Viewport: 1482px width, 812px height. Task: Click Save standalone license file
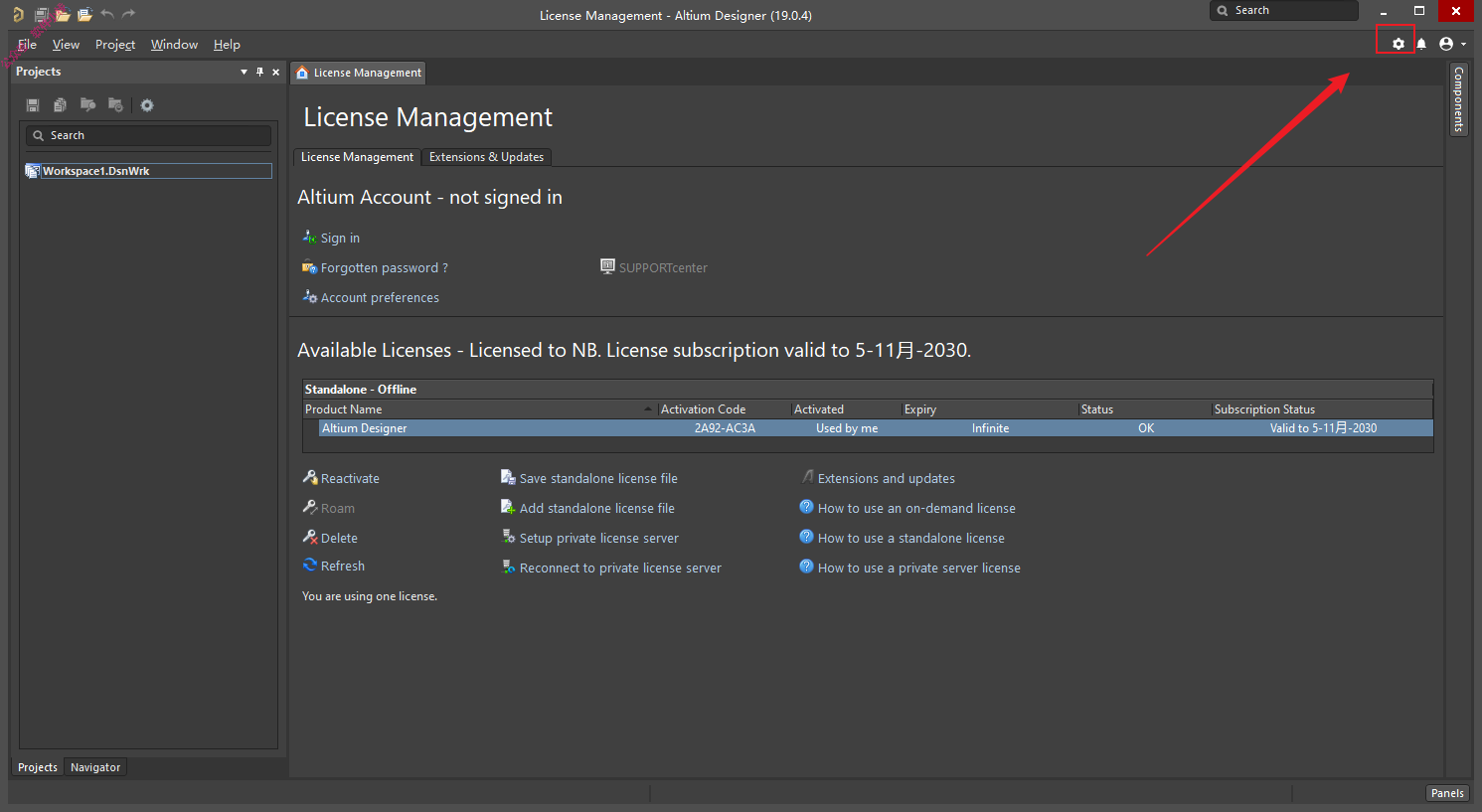click(x=598, y=479)
